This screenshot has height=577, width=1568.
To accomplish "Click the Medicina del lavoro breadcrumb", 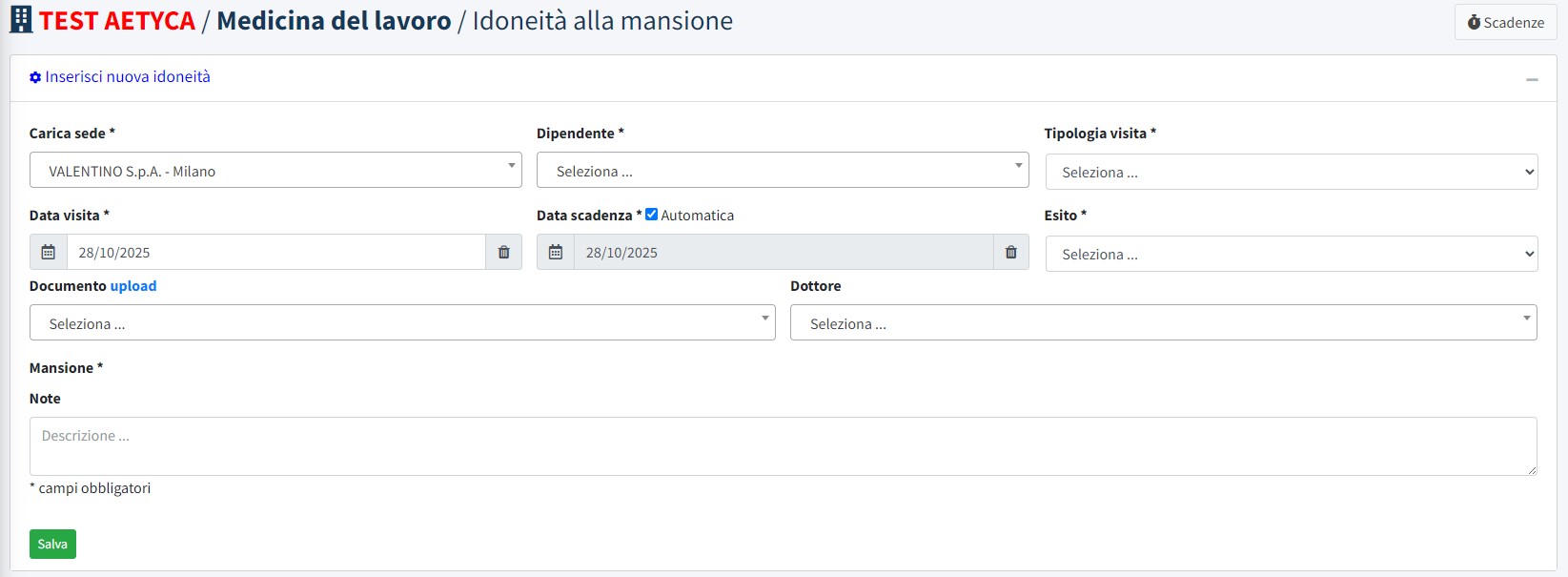I will pos(334,21).
